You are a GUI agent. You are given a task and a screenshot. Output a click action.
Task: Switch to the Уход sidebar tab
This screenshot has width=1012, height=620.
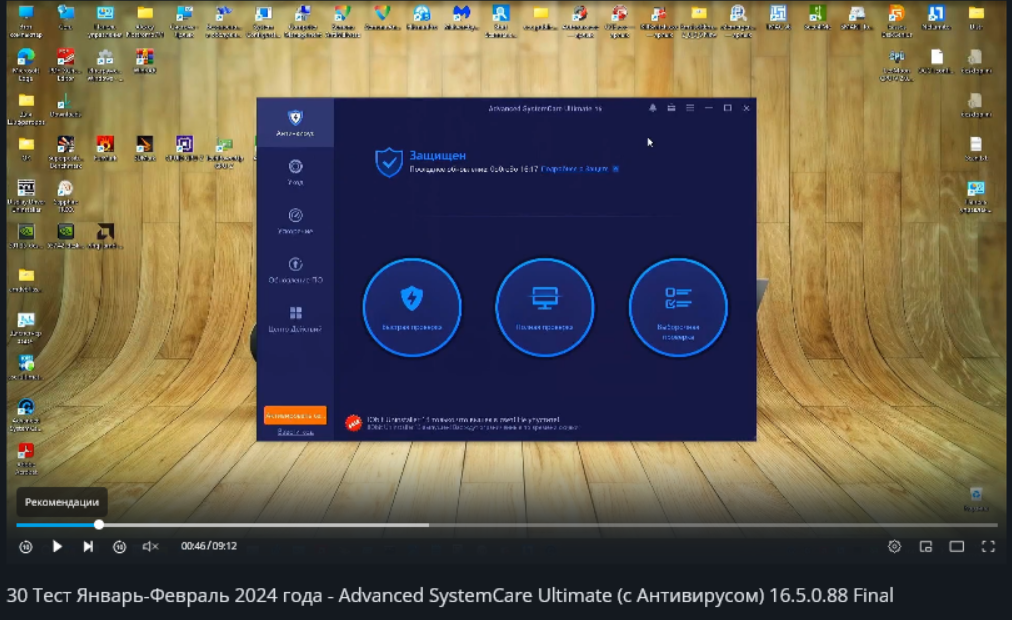[295, 172]
